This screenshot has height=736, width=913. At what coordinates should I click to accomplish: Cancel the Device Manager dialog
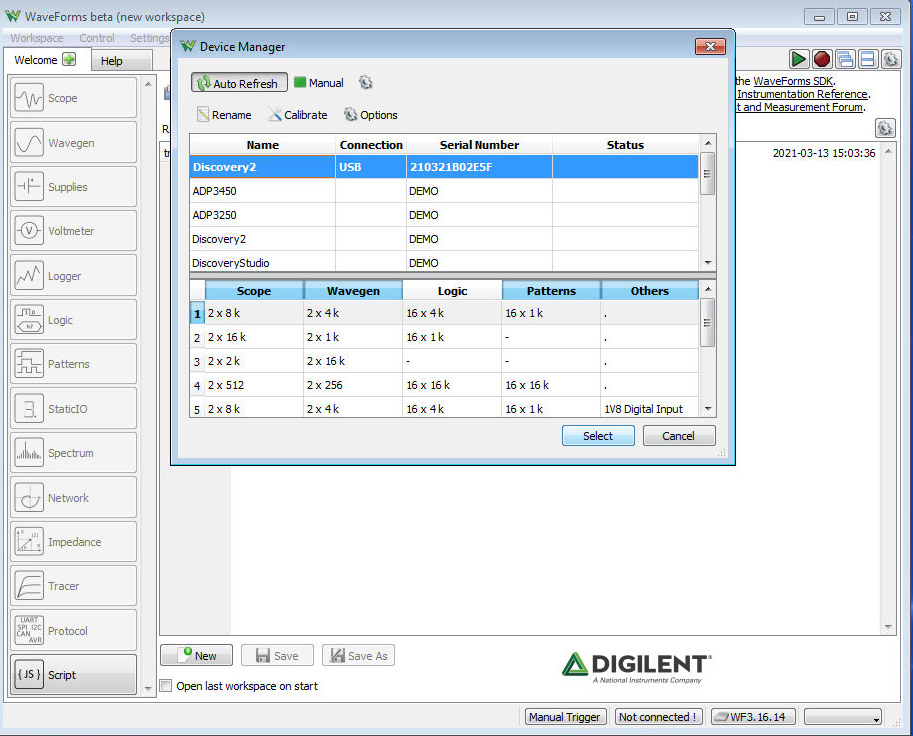pyautogui.click(x=679, y=436)
